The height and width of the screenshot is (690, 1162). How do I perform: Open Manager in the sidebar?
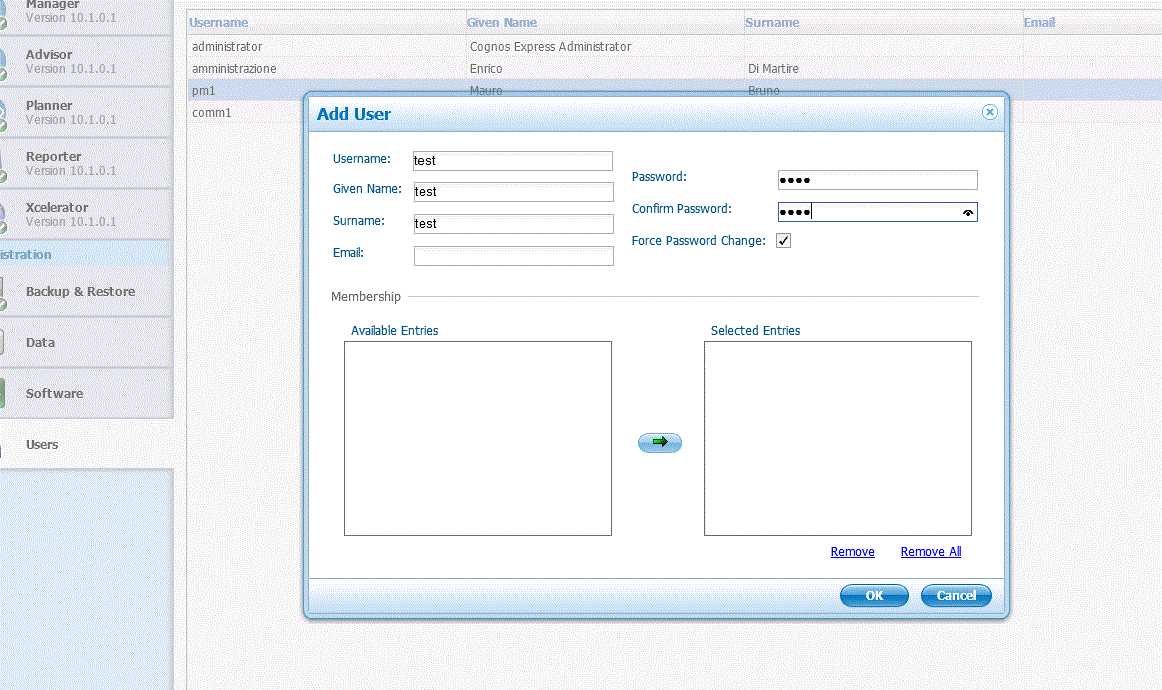click(x=86, y=15)
